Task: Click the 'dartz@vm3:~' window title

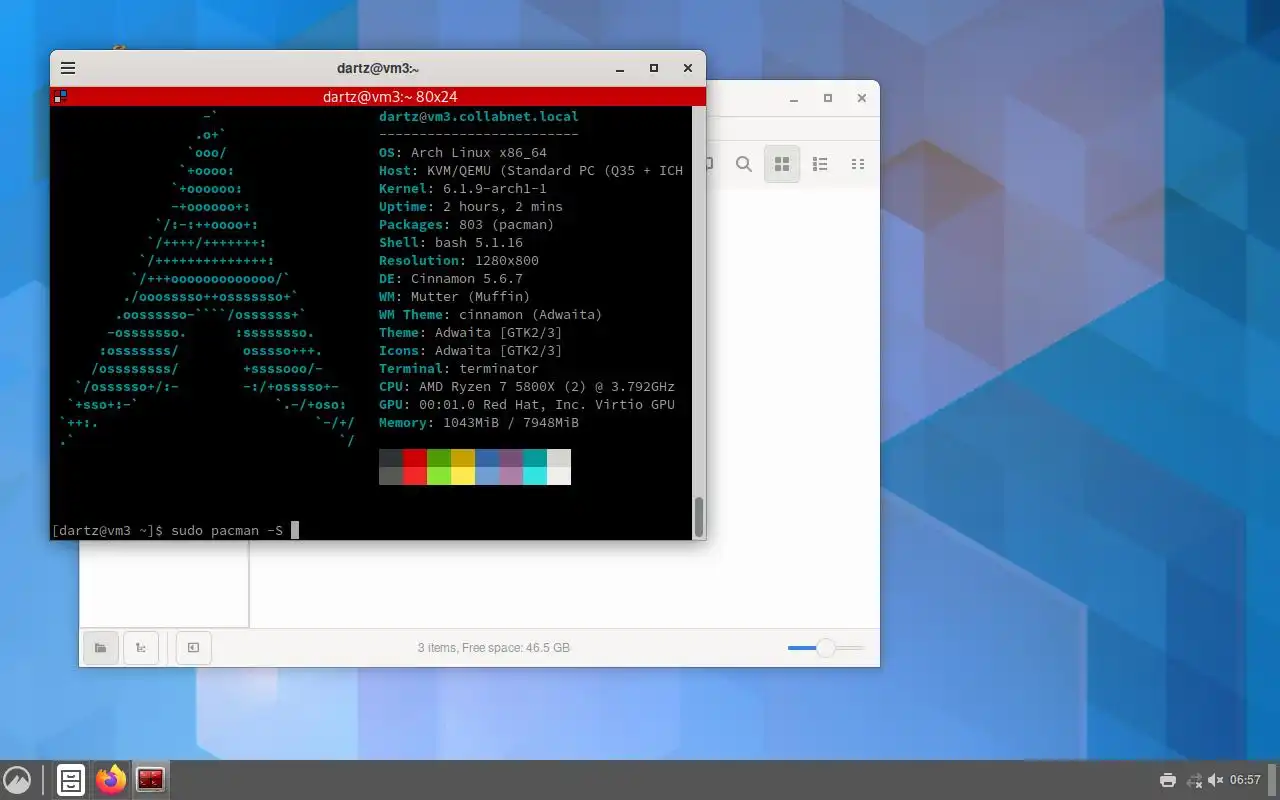Action: click(x=378, y=68)
